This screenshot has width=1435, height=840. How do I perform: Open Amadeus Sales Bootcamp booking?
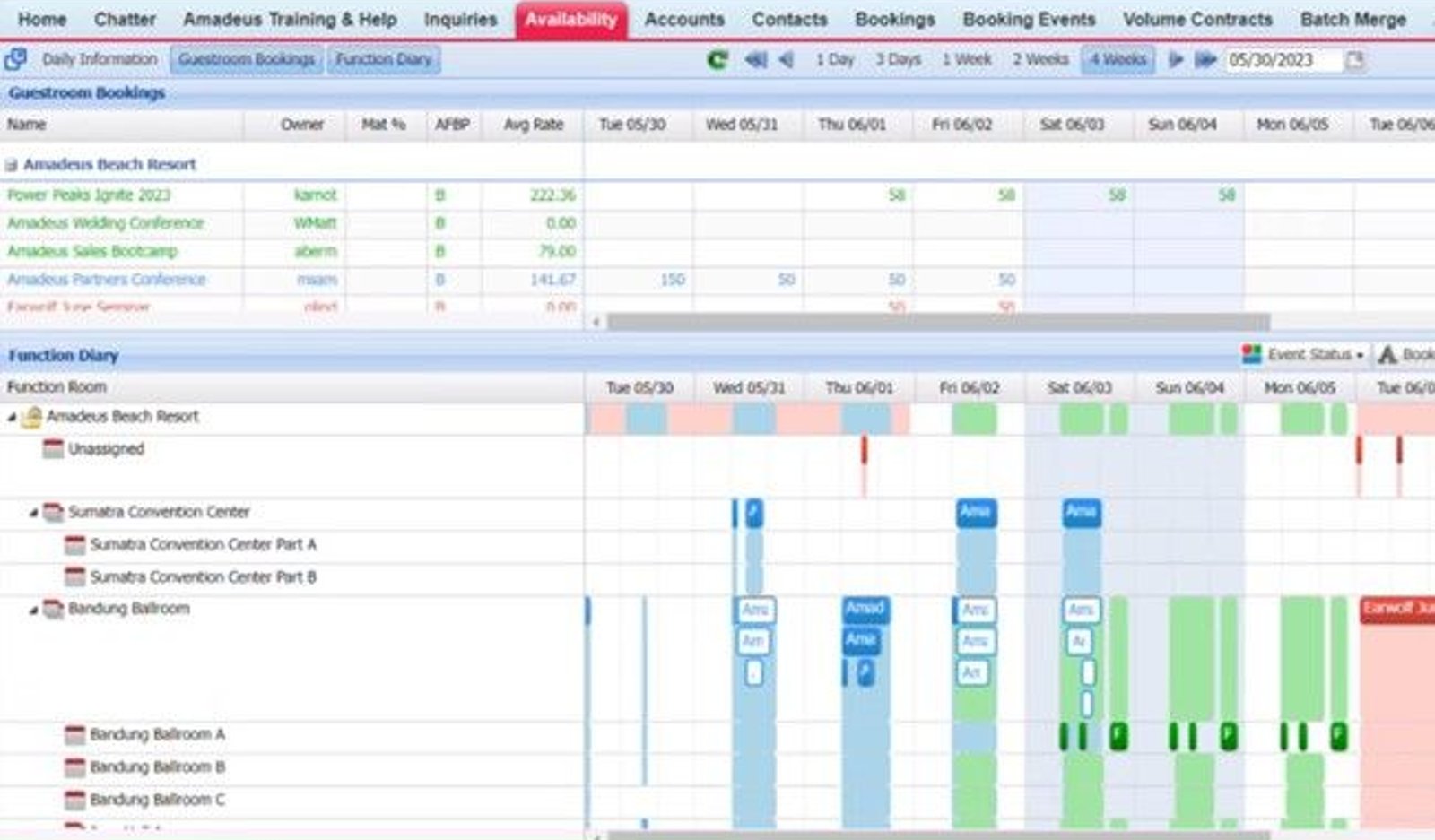pos(92,251)
